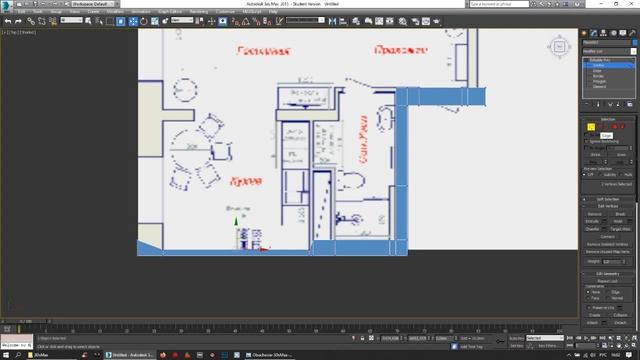Open the Modifier List dropdown
The image size is (640, 360).
609,51
